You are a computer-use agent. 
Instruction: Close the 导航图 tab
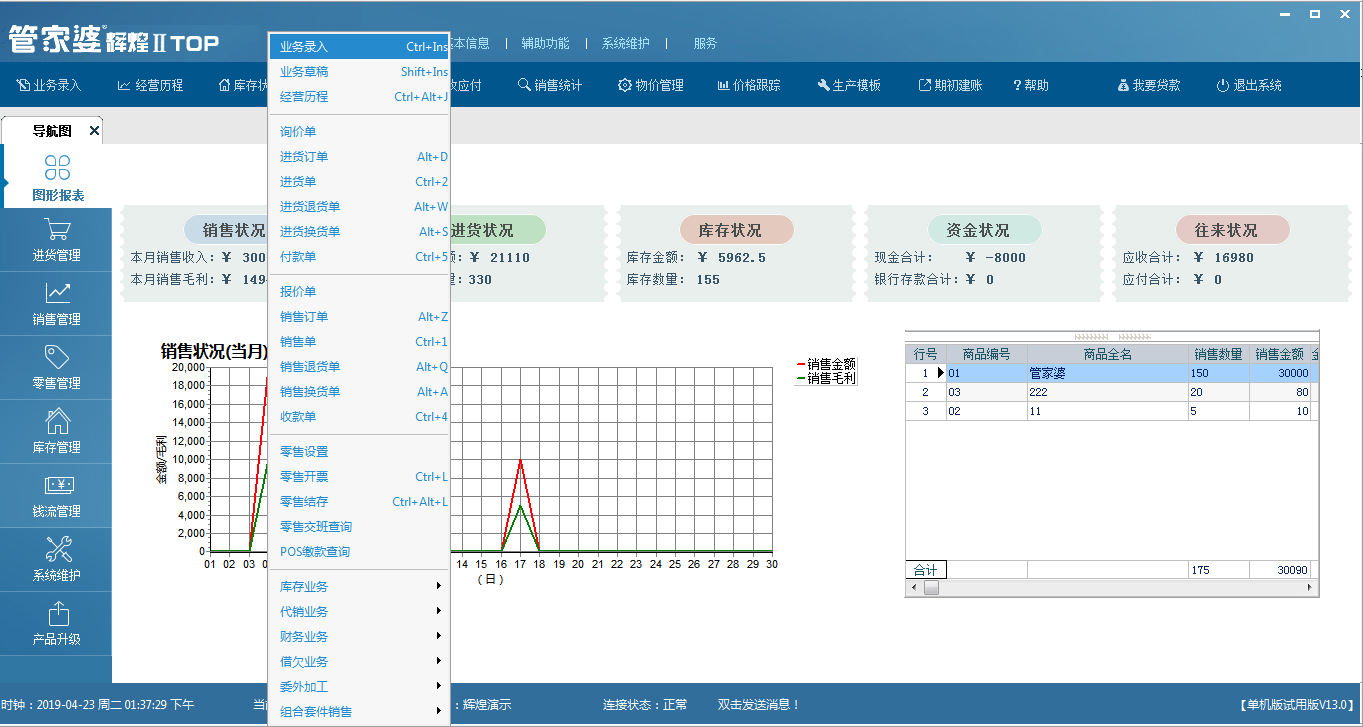(94, 131)
